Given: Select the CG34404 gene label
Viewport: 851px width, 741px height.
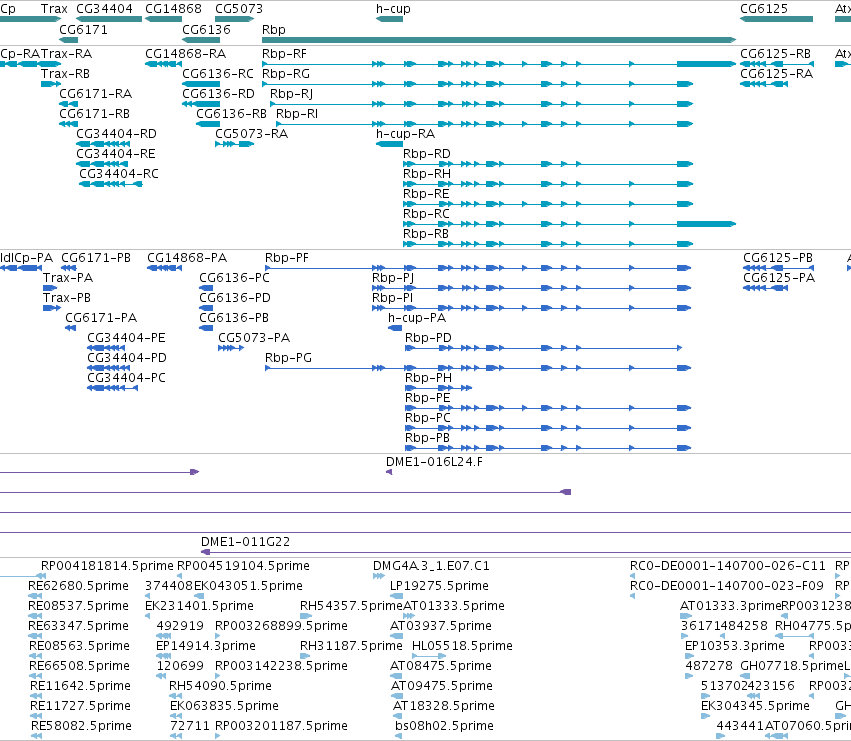Looking at the screenshot, I should coord(104,9).
